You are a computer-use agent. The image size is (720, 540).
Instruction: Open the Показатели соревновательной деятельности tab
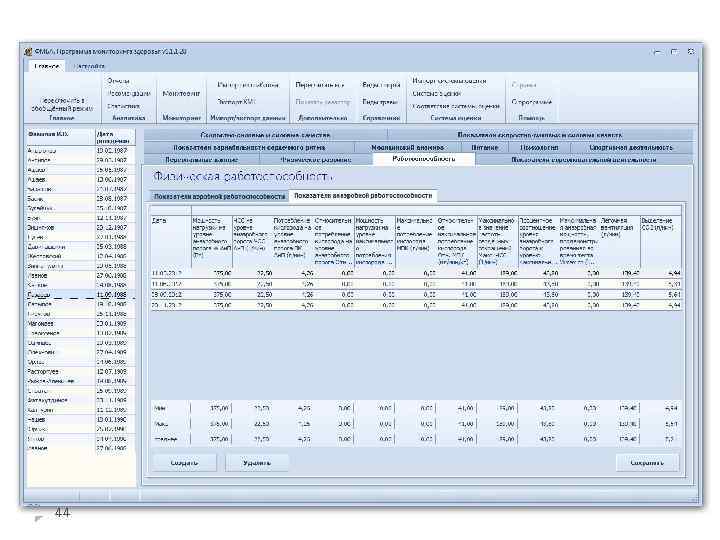coord(584,160)
